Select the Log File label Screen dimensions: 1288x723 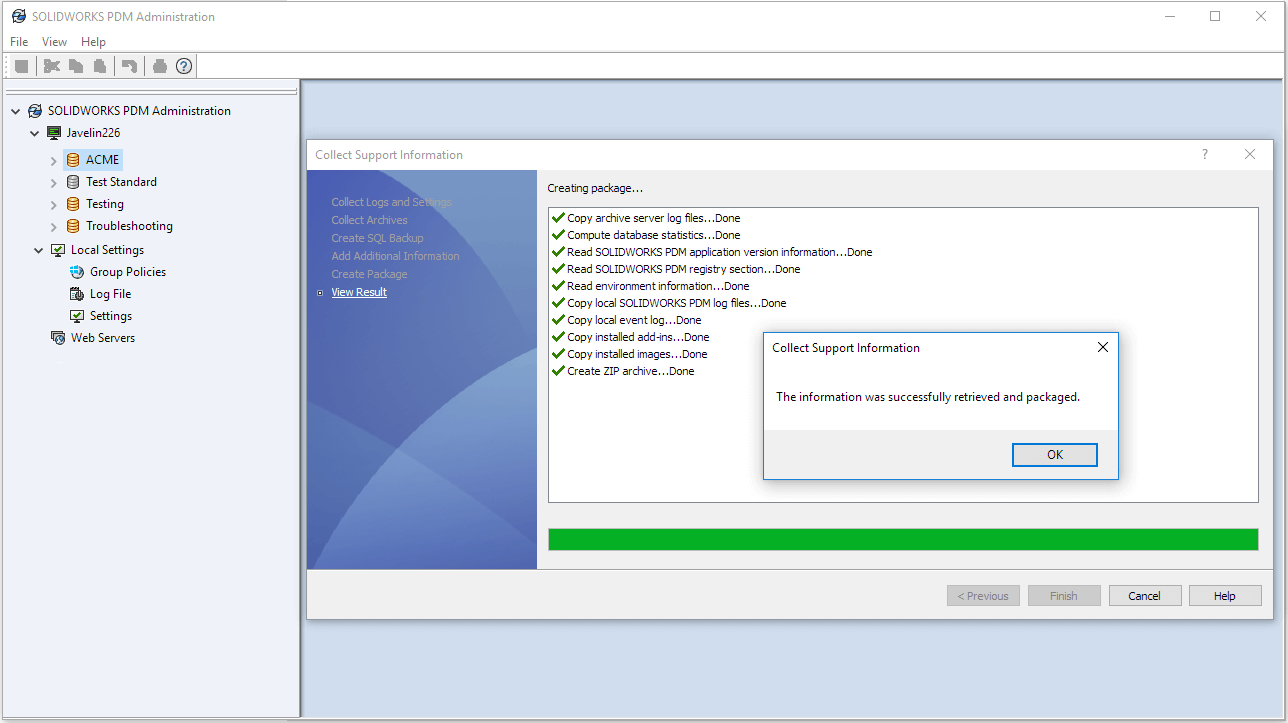click(x=110, y=294)
